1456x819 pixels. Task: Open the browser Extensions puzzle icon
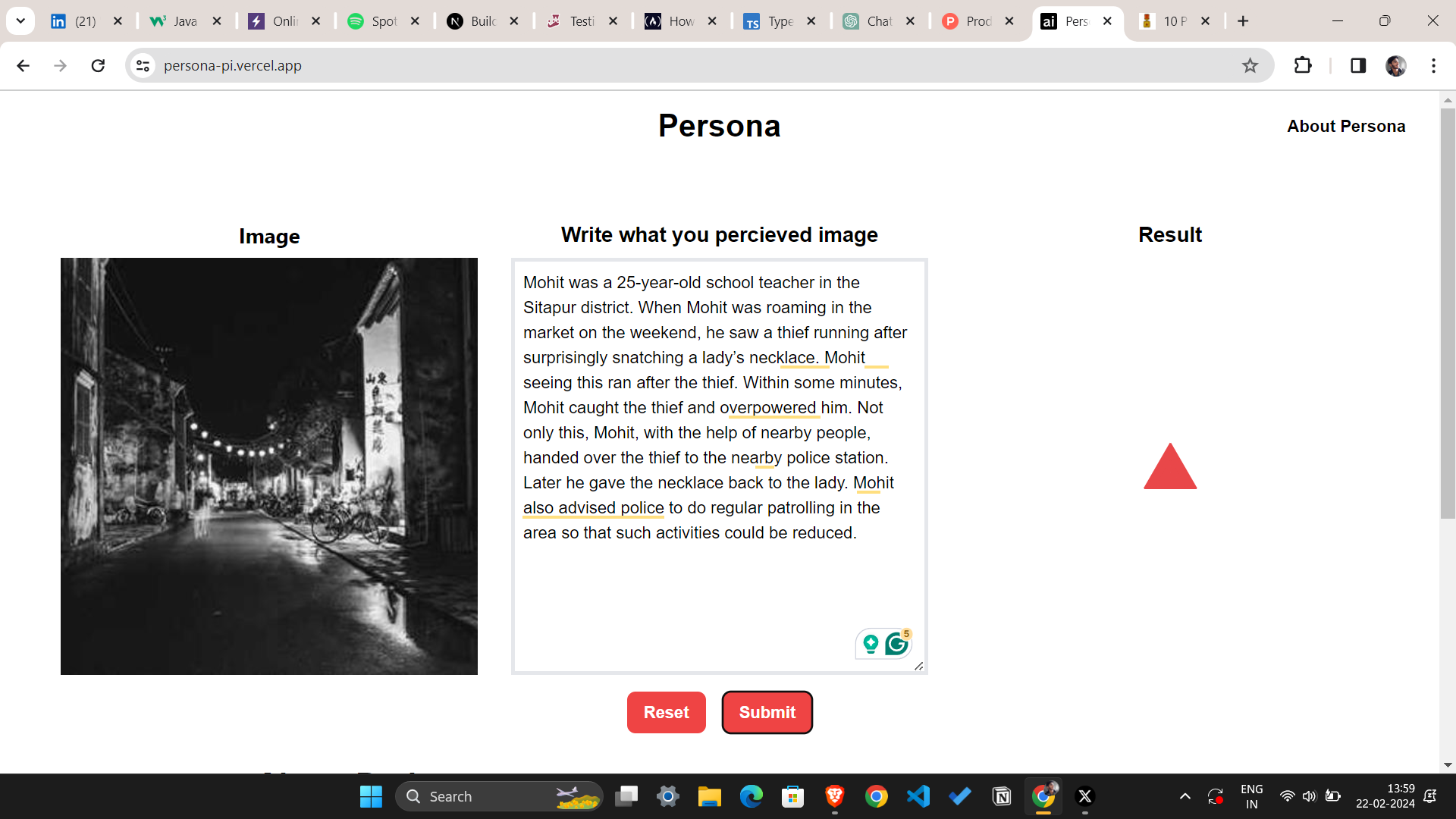click(x=1303, y=65)
